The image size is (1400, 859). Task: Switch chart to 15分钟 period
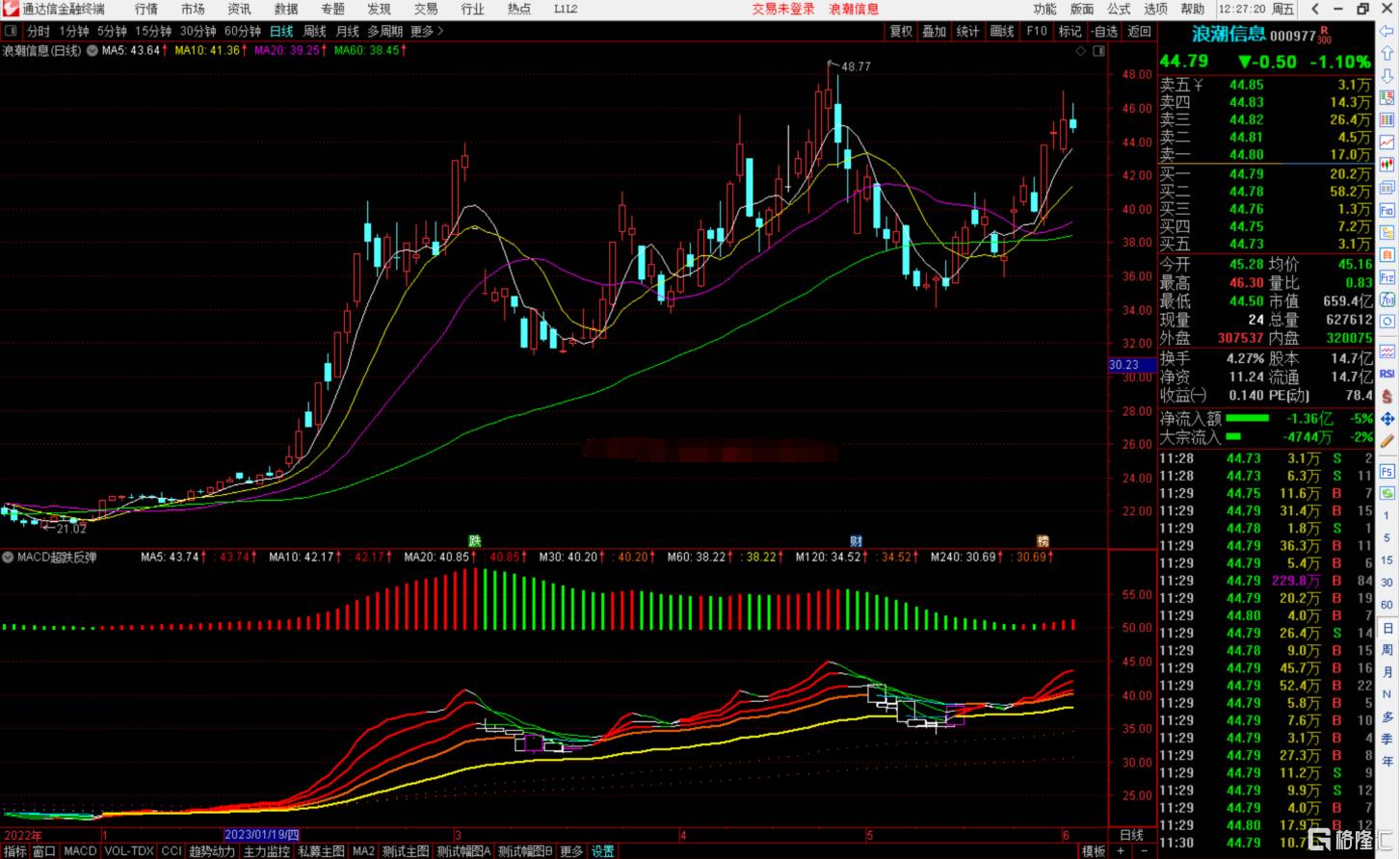[153, 32]
